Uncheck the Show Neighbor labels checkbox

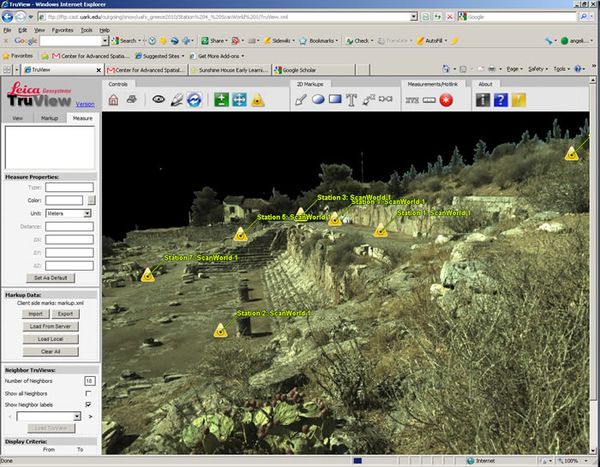[89, 404]
